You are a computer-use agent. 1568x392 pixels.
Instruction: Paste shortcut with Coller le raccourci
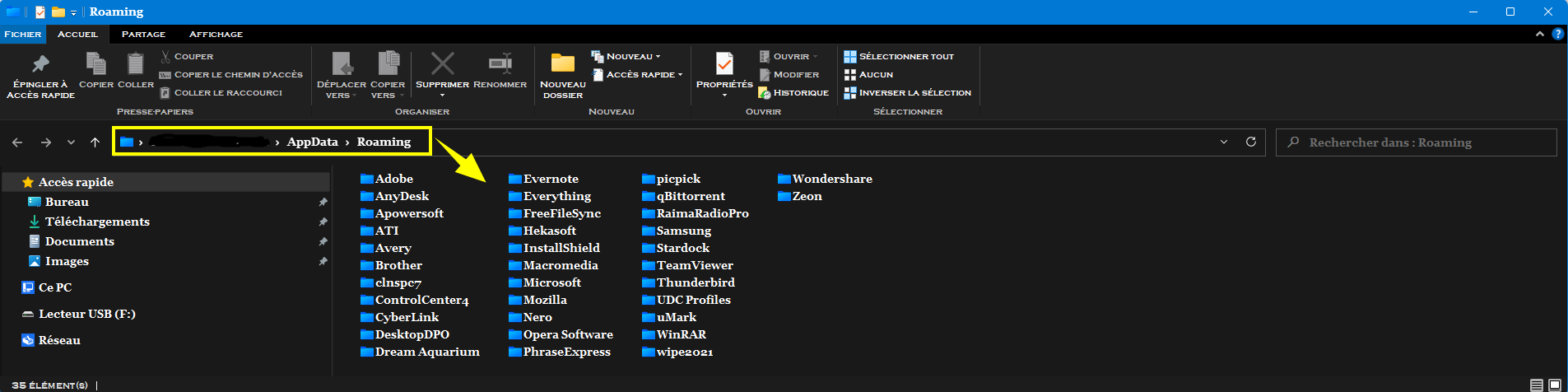click(221, 92)
